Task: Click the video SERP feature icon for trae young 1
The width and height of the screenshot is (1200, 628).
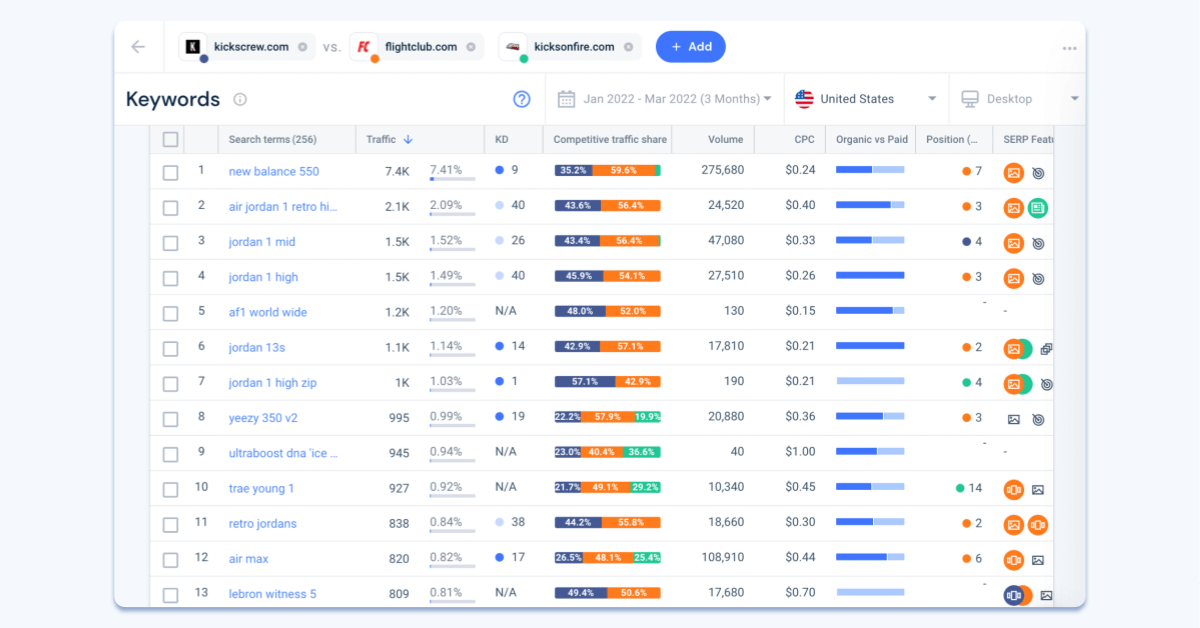Action: tap(1014, 488)
